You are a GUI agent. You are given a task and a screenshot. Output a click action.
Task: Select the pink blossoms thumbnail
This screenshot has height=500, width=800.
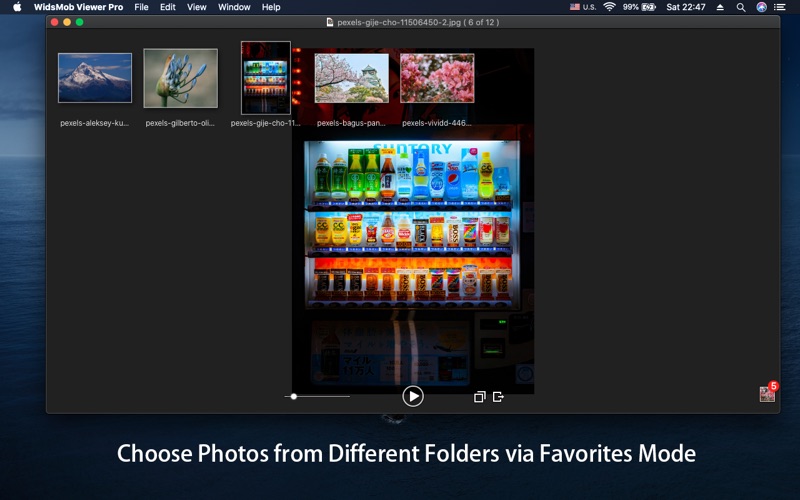[x=437, y=78]
